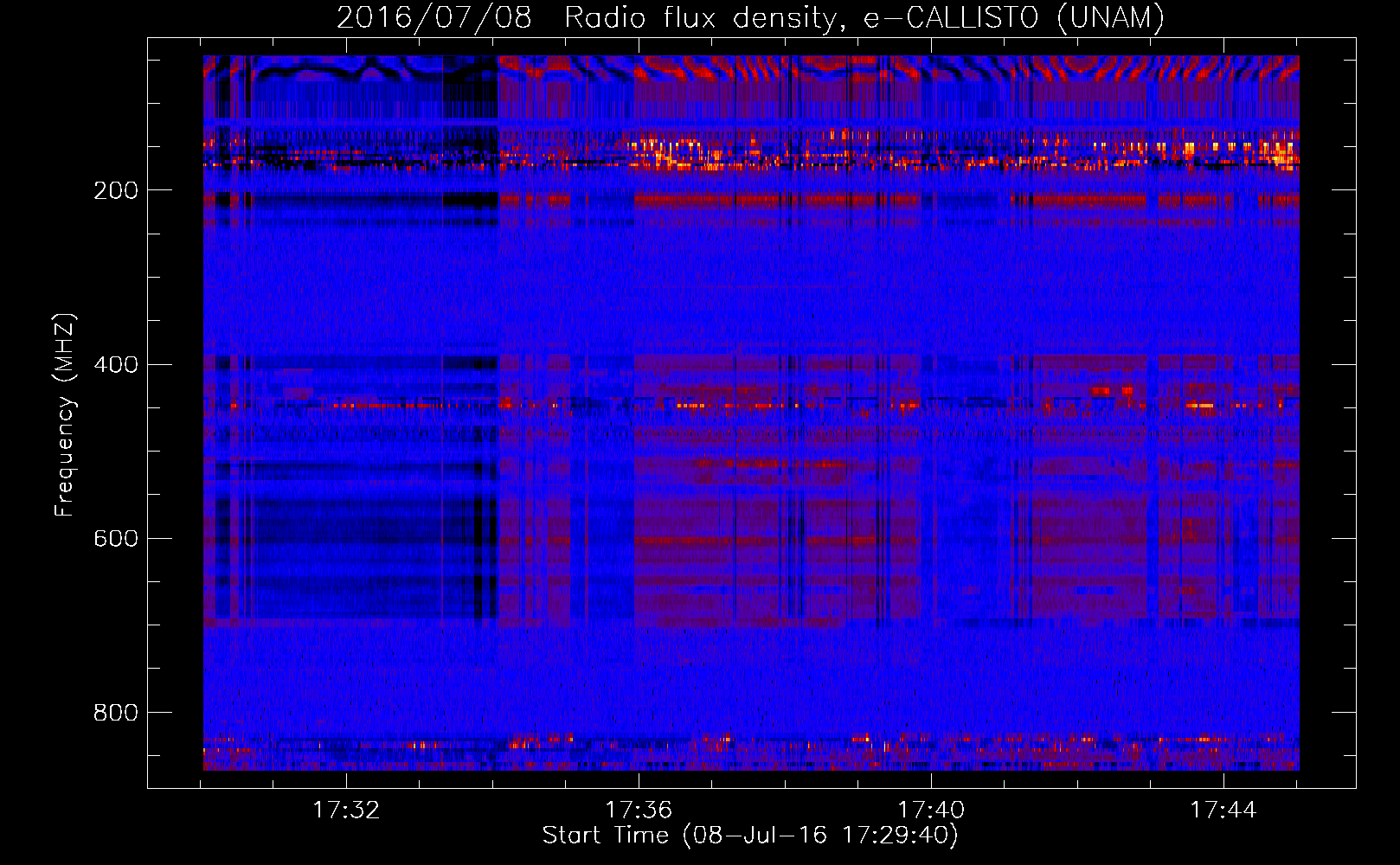This screenshot has width=1400, height=865.
Task: Click the 17:40 time tick label
Action: 931,810
